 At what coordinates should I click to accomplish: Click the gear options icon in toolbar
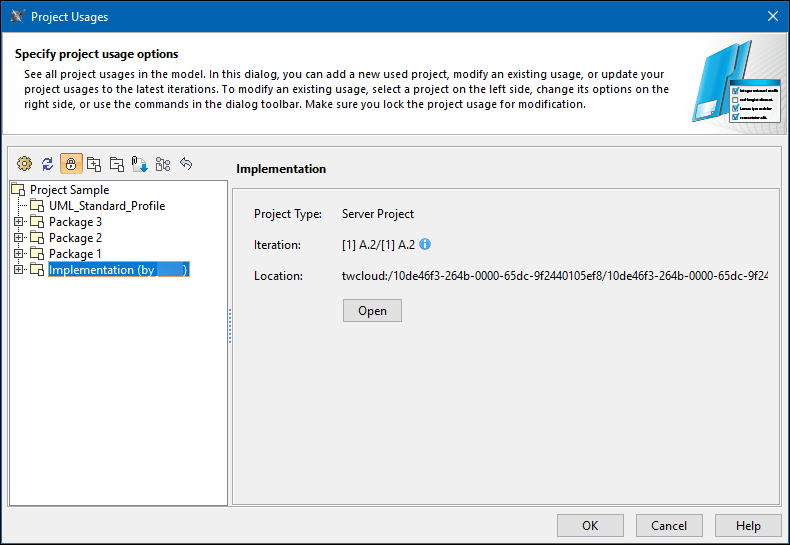click(25, 164)
